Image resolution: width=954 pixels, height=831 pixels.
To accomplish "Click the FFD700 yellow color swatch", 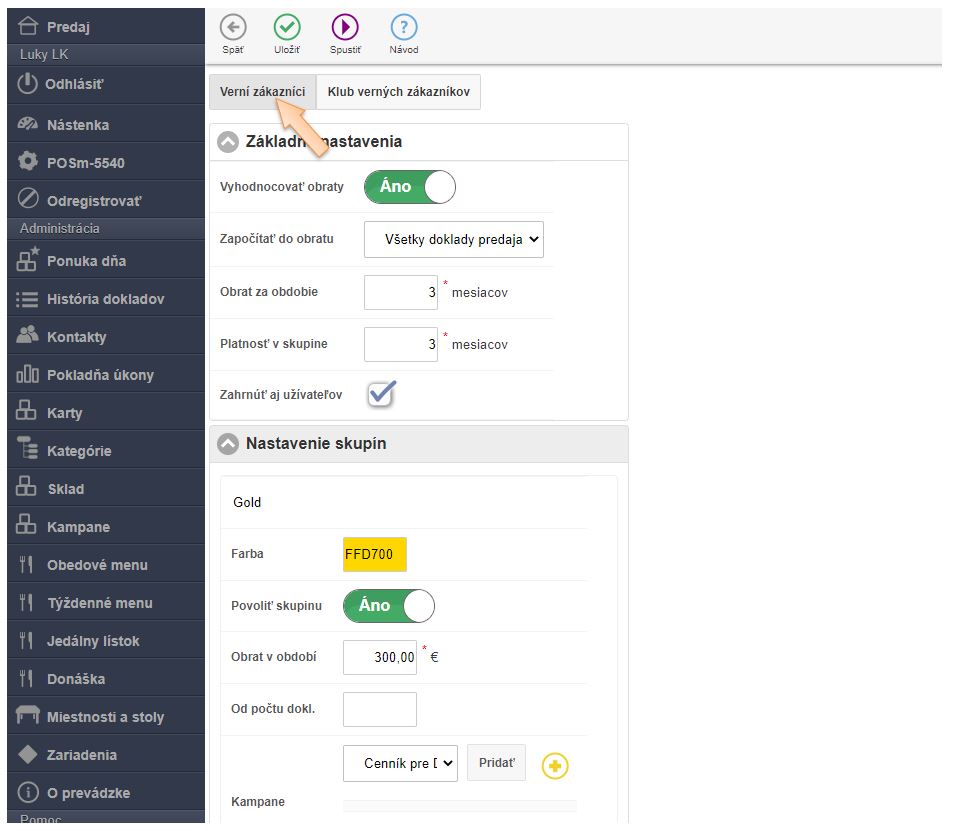I will 374,554.
